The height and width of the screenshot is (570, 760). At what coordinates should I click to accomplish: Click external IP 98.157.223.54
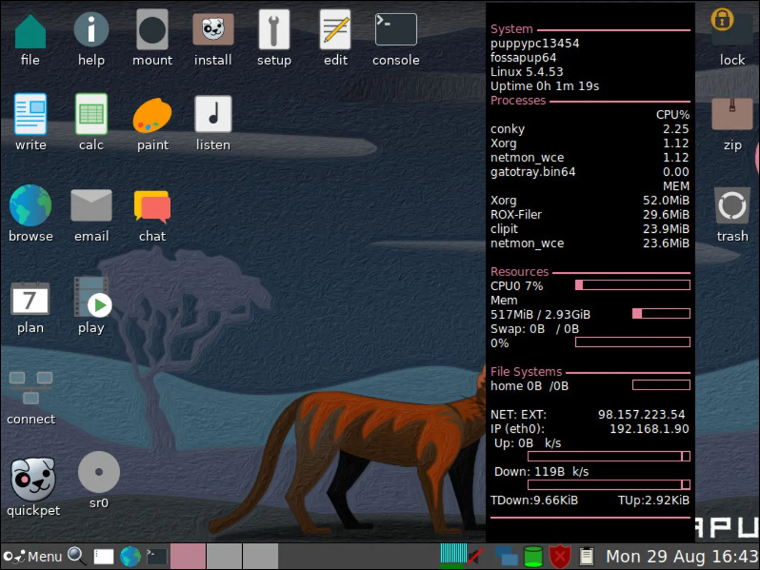coord(641,415)
